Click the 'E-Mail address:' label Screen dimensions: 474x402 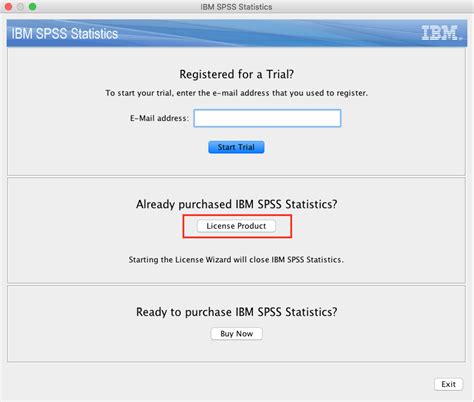click(159, 118)
